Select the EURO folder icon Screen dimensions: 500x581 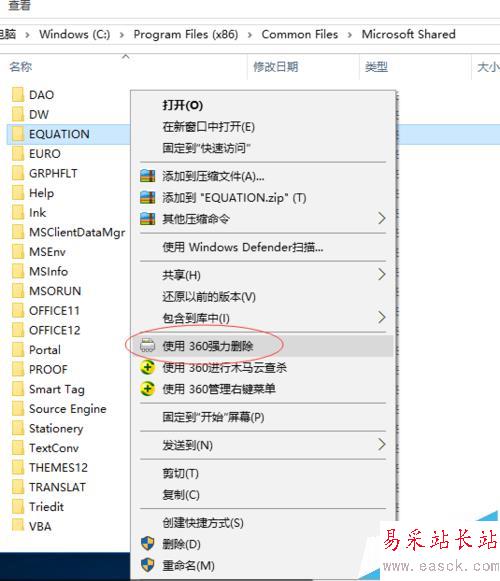click(18, 154)
